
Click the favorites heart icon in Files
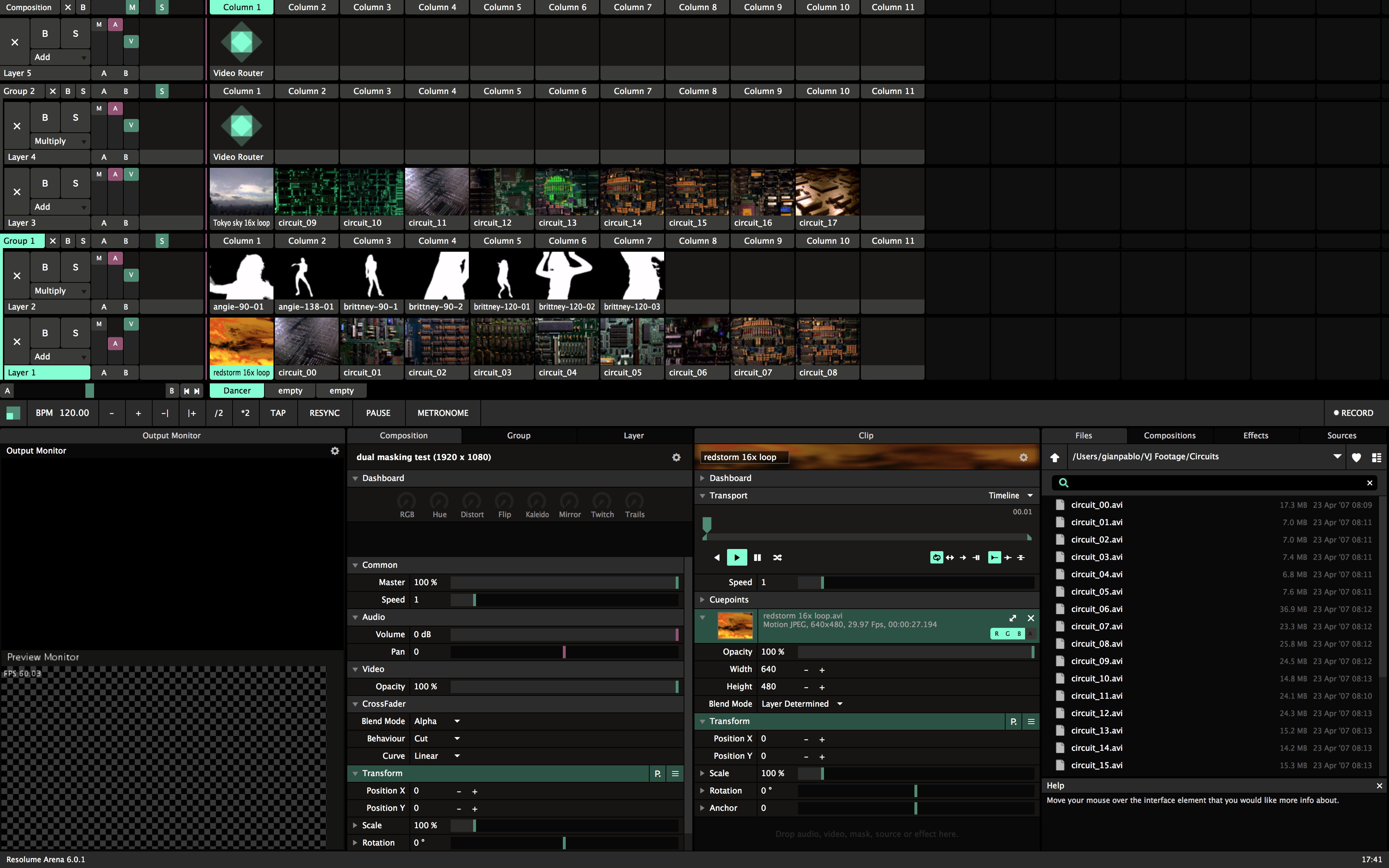1356,457
